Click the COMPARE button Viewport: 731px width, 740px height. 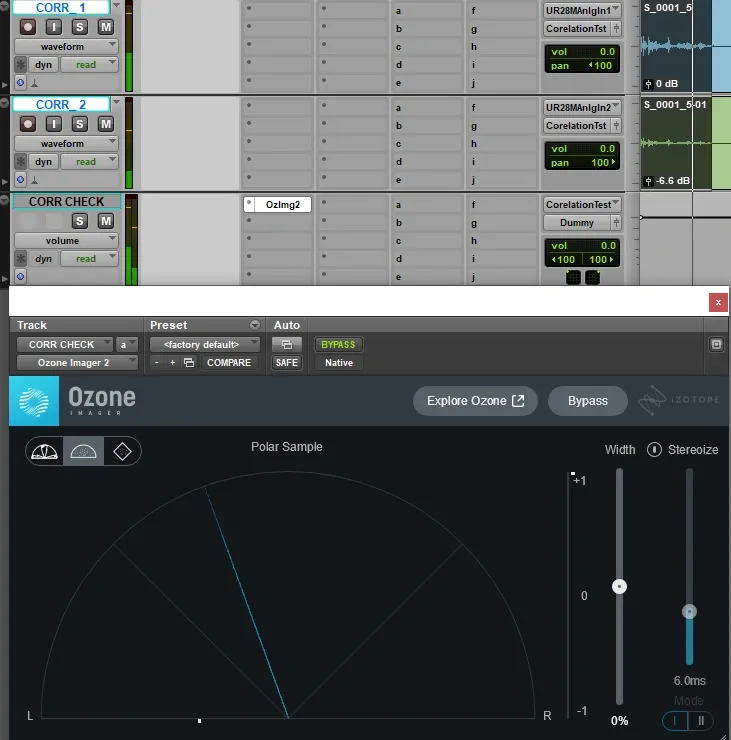[229, 362]
